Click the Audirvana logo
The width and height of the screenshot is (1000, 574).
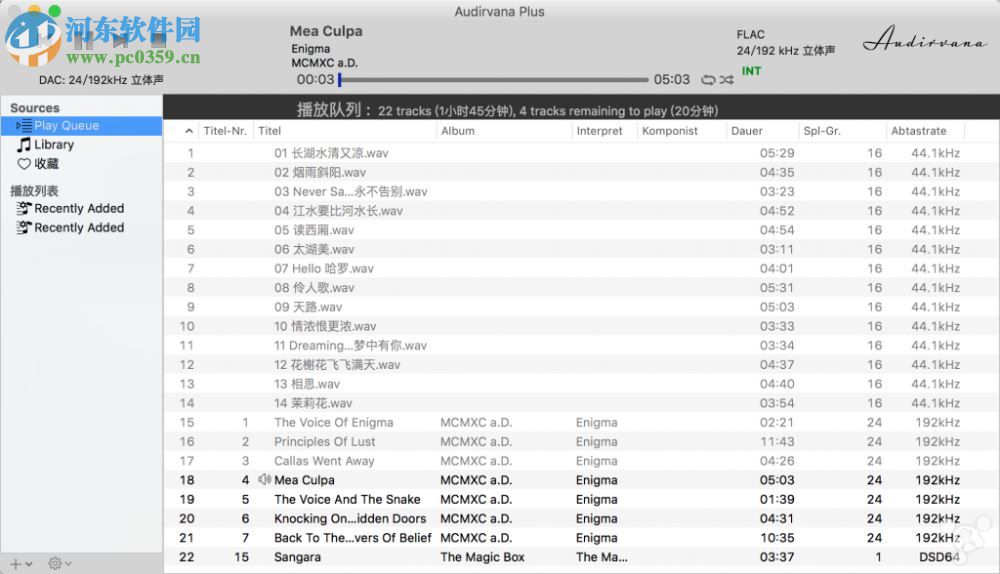[925, 38]
